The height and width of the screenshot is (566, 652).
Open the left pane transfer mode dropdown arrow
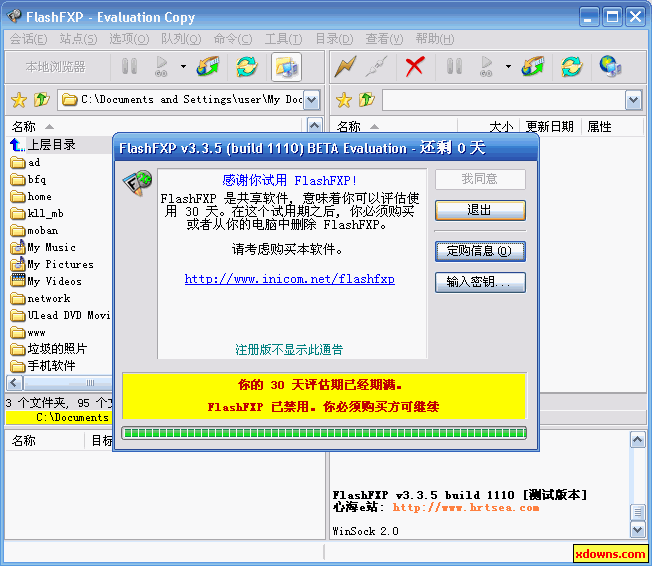pos(183,67)
